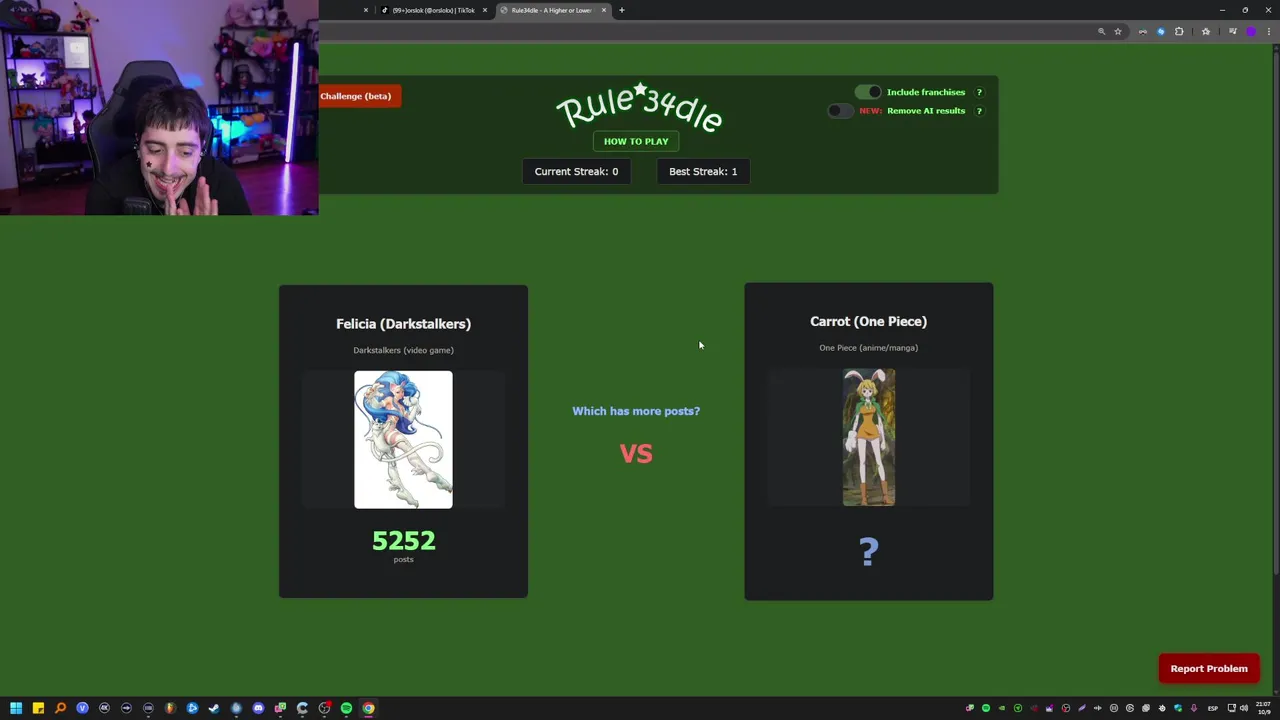1280x720 pixels.
Task: Open the clock showing 21:07
Action: 1263,708
